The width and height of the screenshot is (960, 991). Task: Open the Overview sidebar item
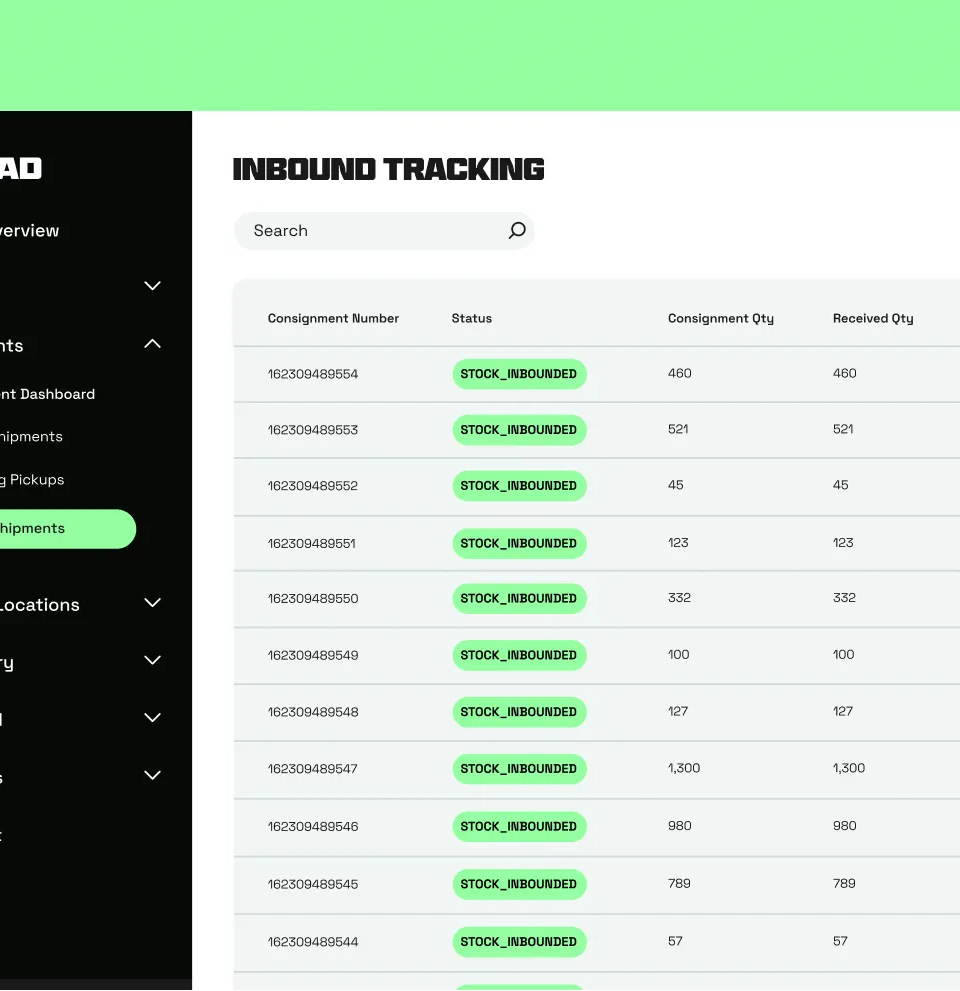pyautogui.click(x=30, y=230)
